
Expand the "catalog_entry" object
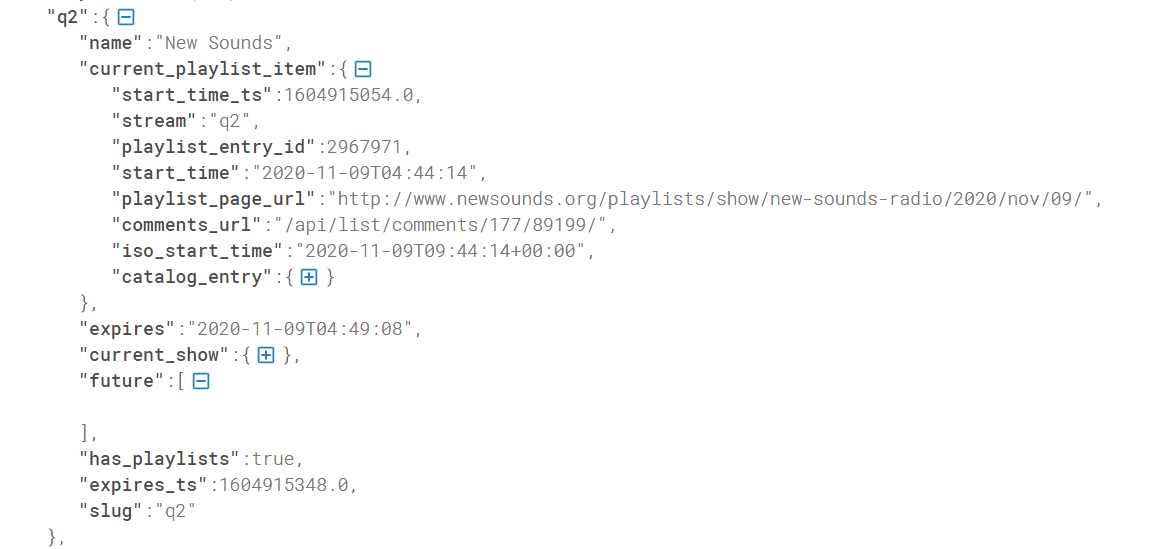click(x=309, y=277)
